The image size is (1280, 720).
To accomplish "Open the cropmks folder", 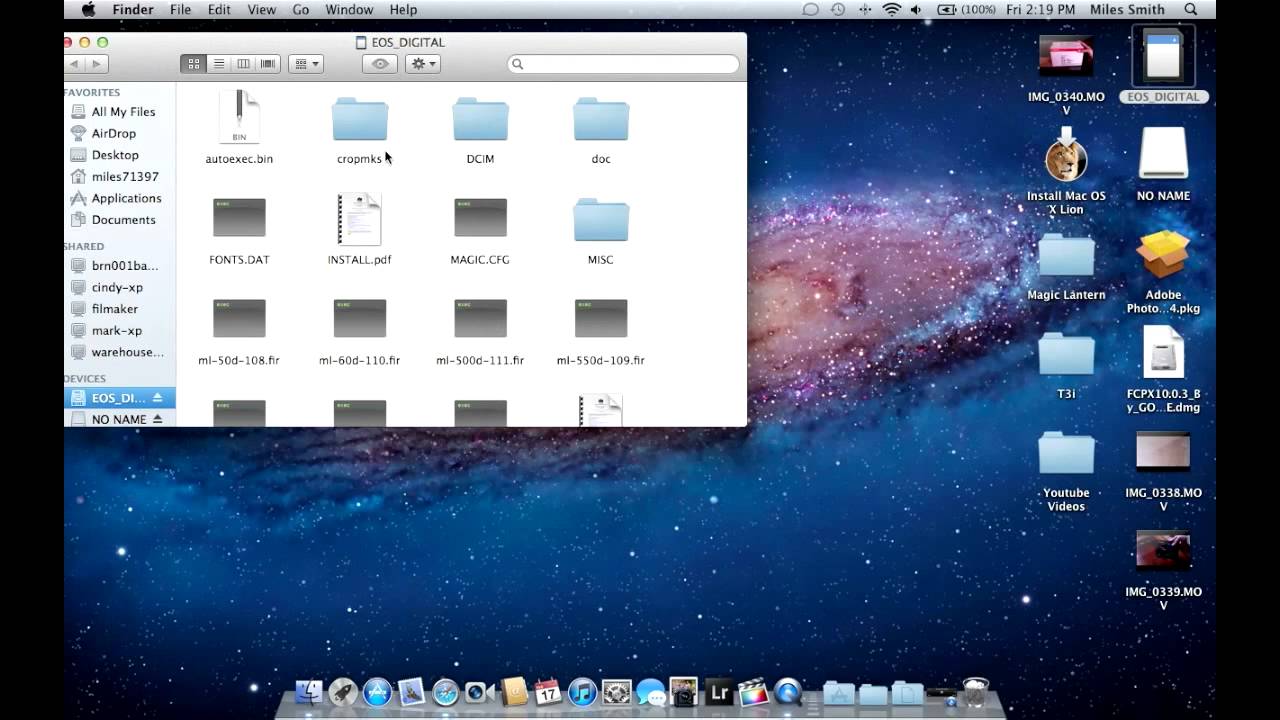I will (x=360, y=119).
